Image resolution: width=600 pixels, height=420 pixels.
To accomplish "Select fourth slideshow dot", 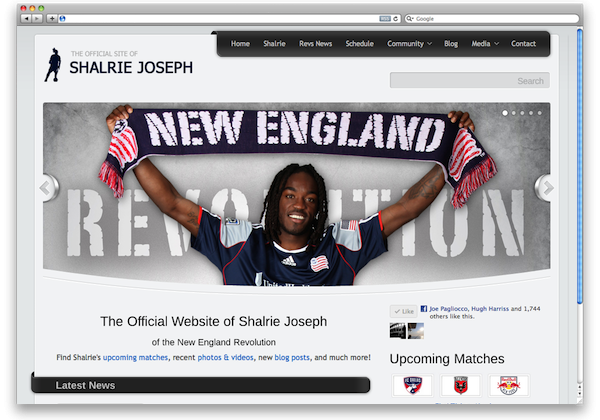I will coord(531,113).
